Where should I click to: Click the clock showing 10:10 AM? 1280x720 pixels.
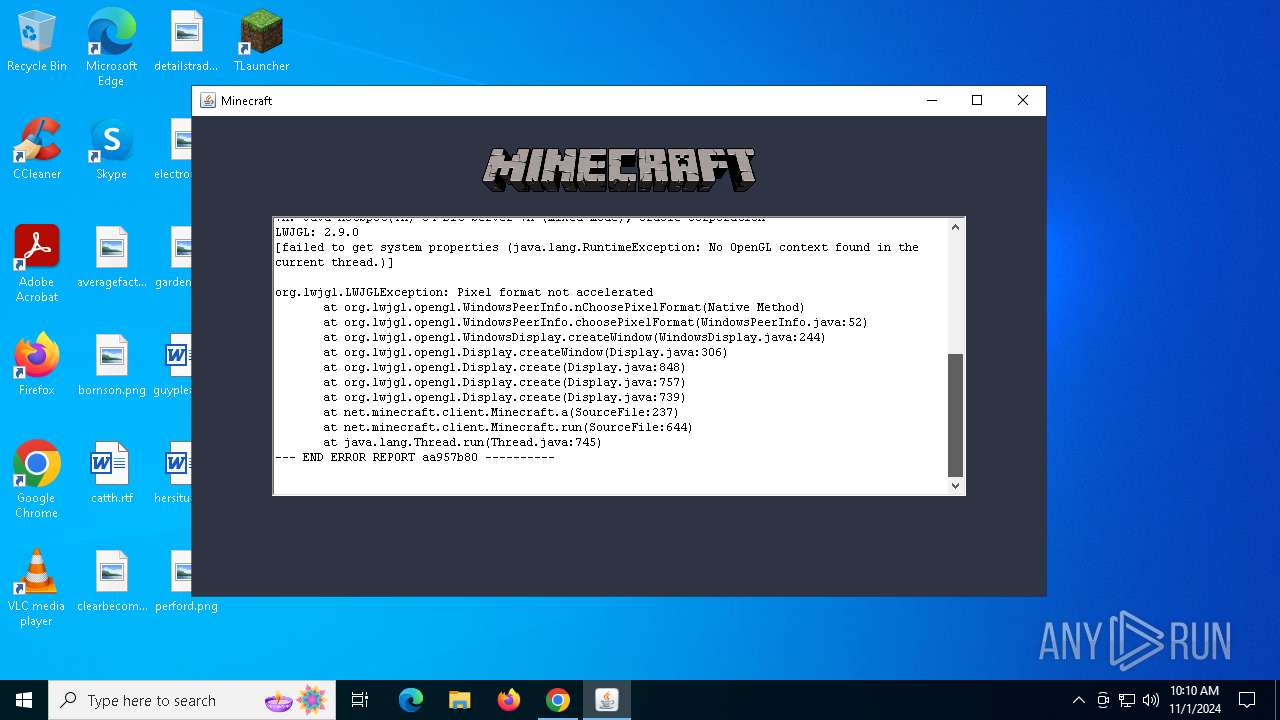coord(1194,700)
